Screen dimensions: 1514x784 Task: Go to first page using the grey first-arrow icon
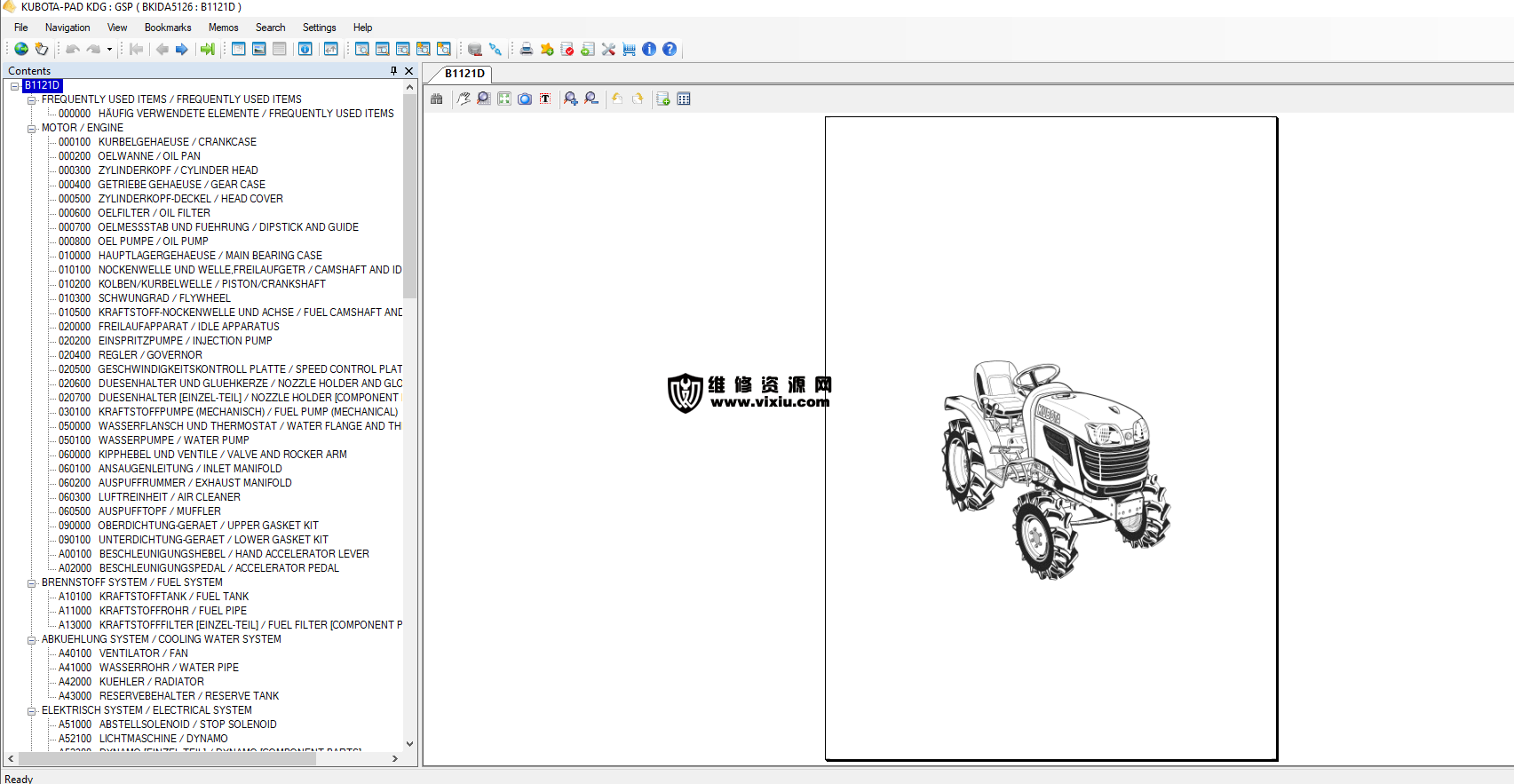[x=136, y=49]
